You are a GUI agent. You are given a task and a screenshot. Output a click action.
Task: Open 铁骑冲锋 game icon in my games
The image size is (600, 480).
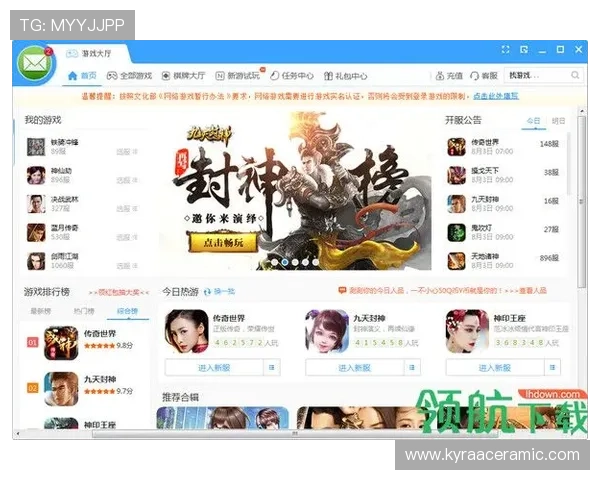36,147
